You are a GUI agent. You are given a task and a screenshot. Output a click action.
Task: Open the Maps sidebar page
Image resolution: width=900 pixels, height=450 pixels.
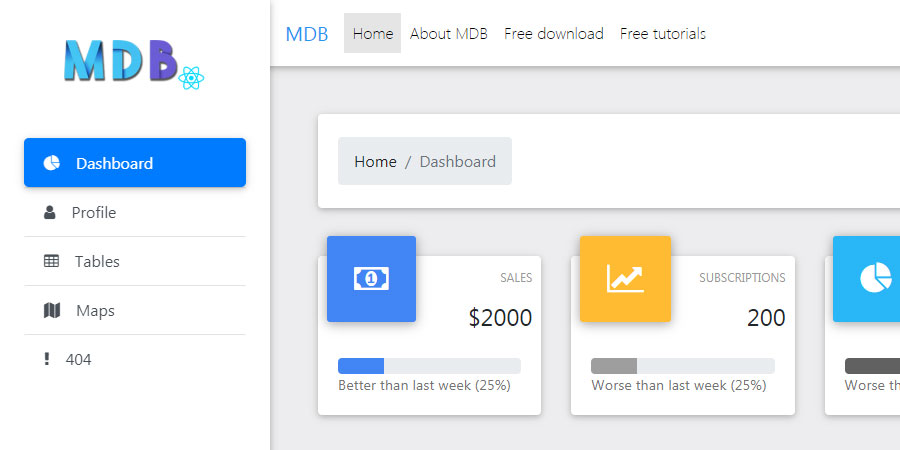(x=135, y=311)
